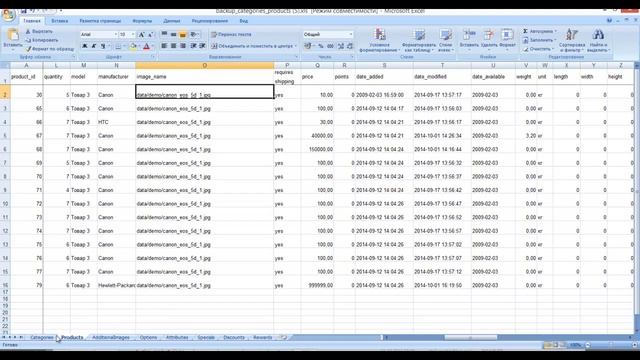Toggle underline formatting (Ч)
Screen dimensions: 640x360
[x=103, y=46]
